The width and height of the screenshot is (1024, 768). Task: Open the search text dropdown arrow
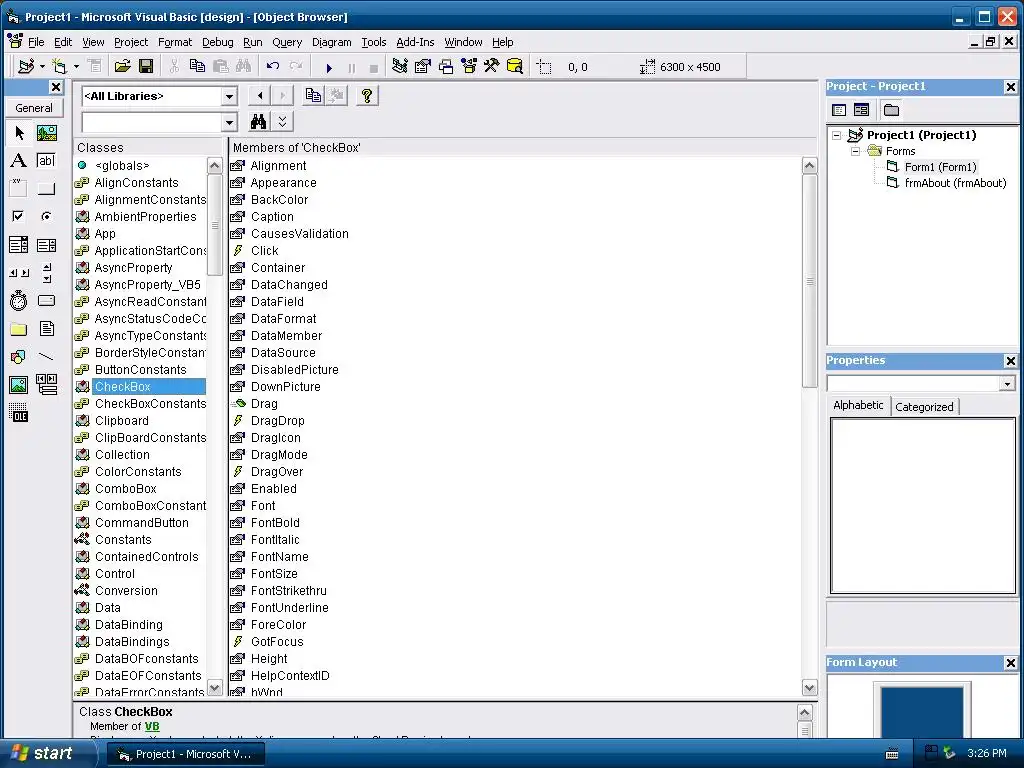[229, 122]
